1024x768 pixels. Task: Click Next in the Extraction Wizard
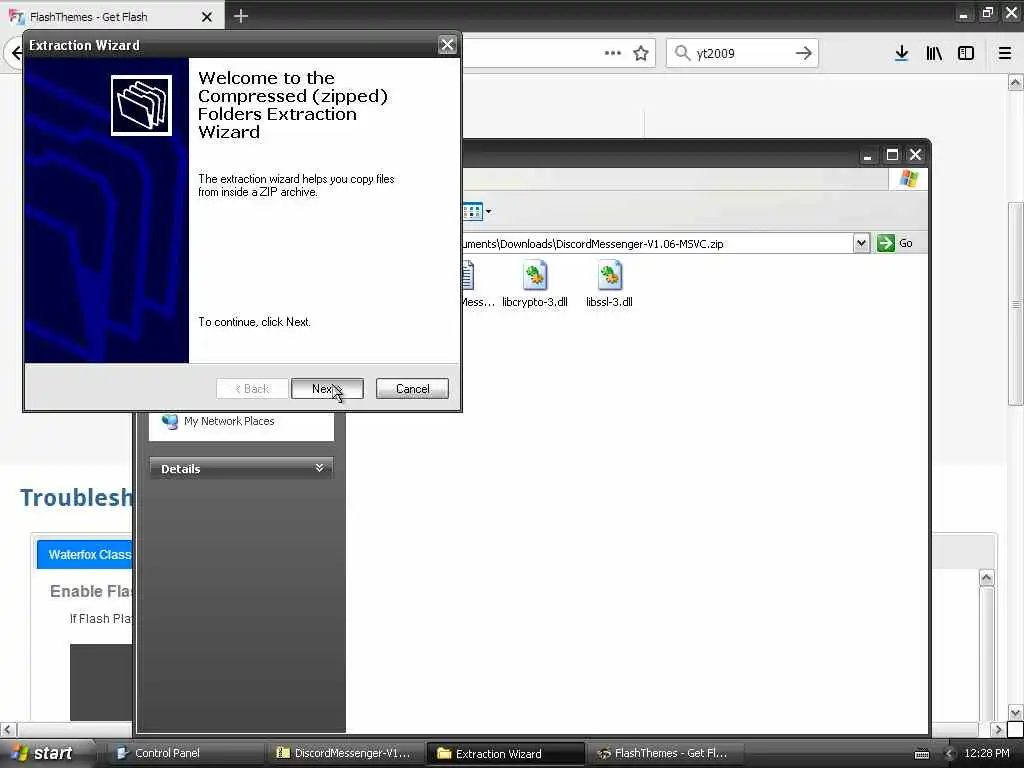click(327, 389)
